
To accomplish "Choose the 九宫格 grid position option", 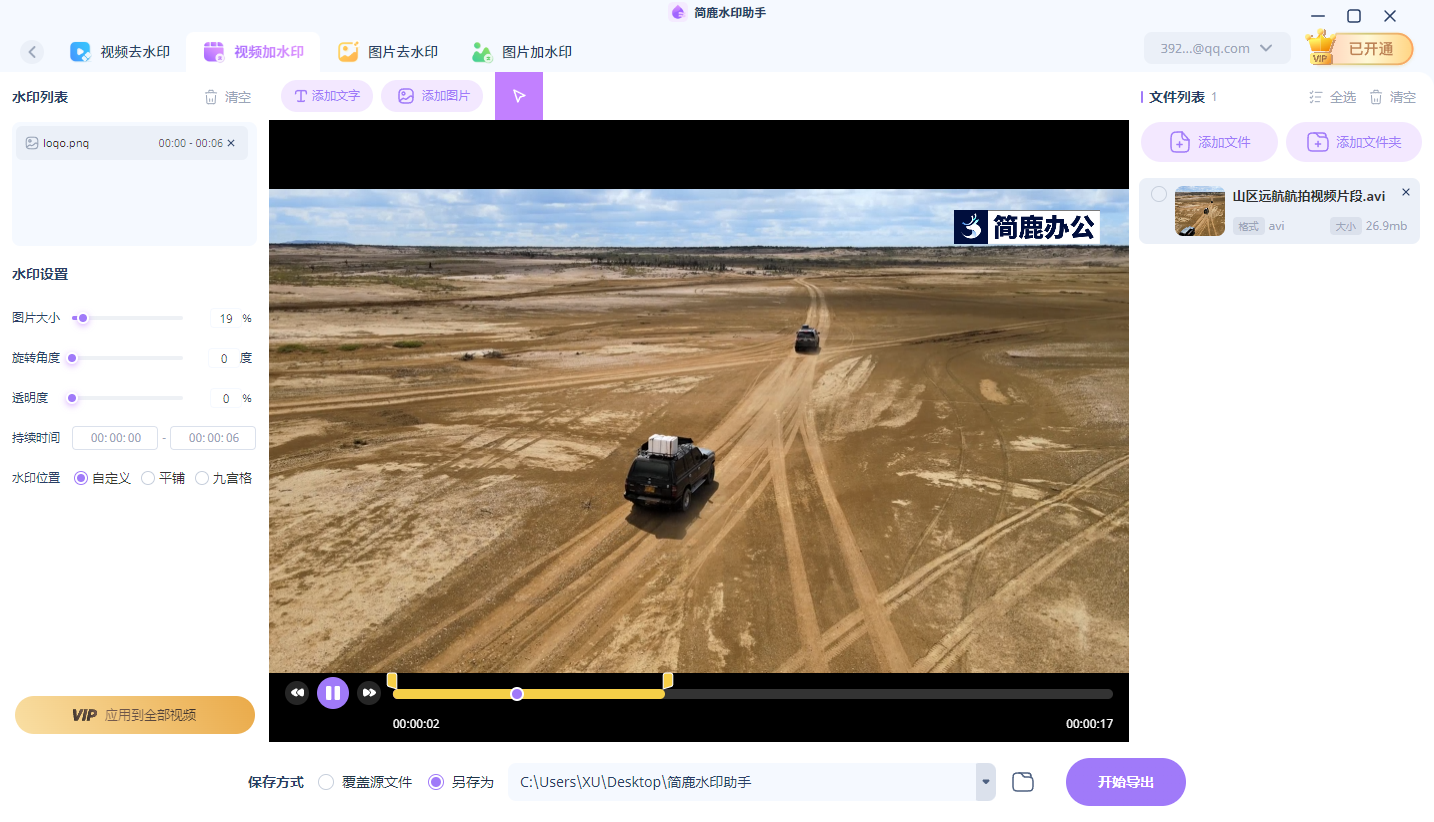I will tap(202, 478).
